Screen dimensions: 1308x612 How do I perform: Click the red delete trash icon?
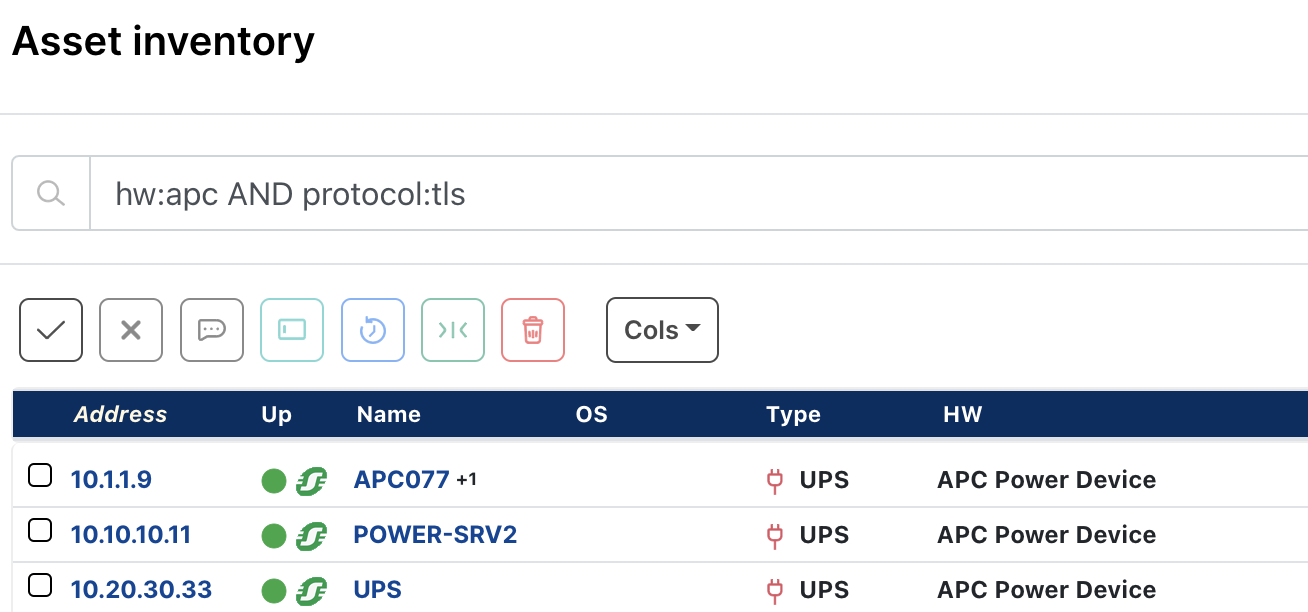(x=533, y=330)
